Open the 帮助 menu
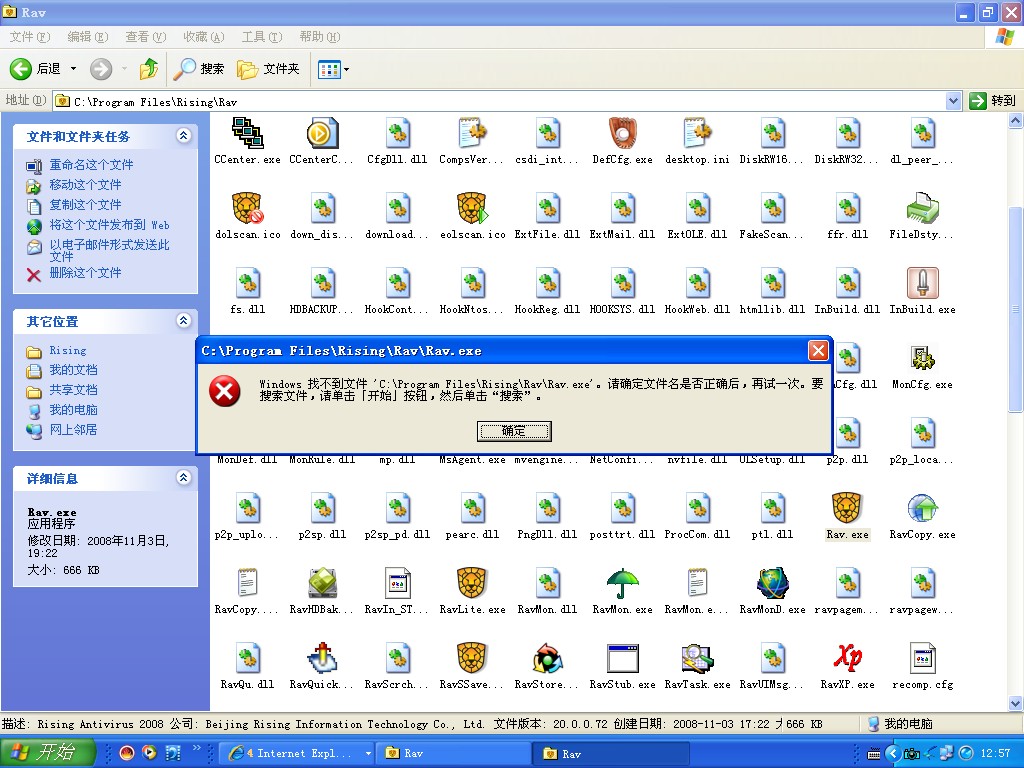The width and height of the screenshot is (1024, 768). pyautogui.click(x=319, y=37)
